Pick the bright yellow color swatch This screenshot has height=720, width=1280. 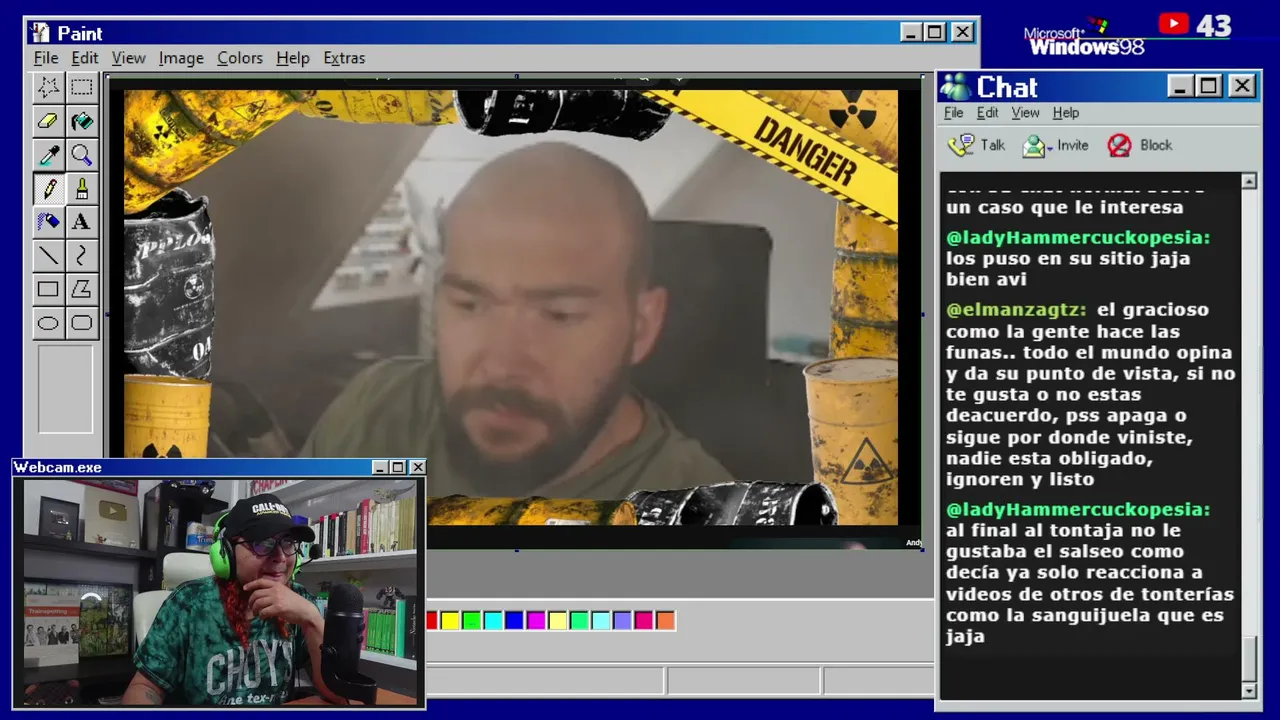click(x=450, y=621)
